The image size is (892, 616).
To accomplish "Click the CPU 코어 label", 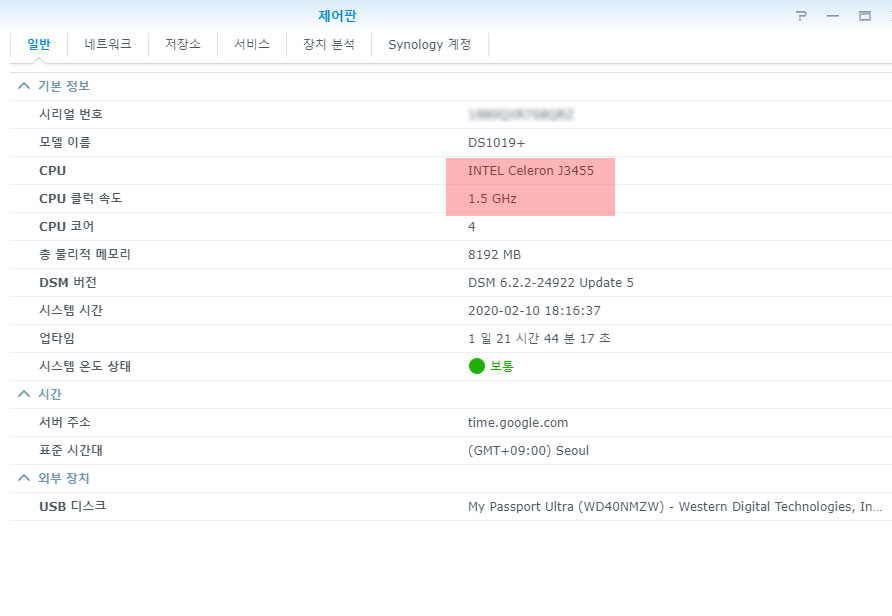I will pyautogui.click(x=67, y=226).
